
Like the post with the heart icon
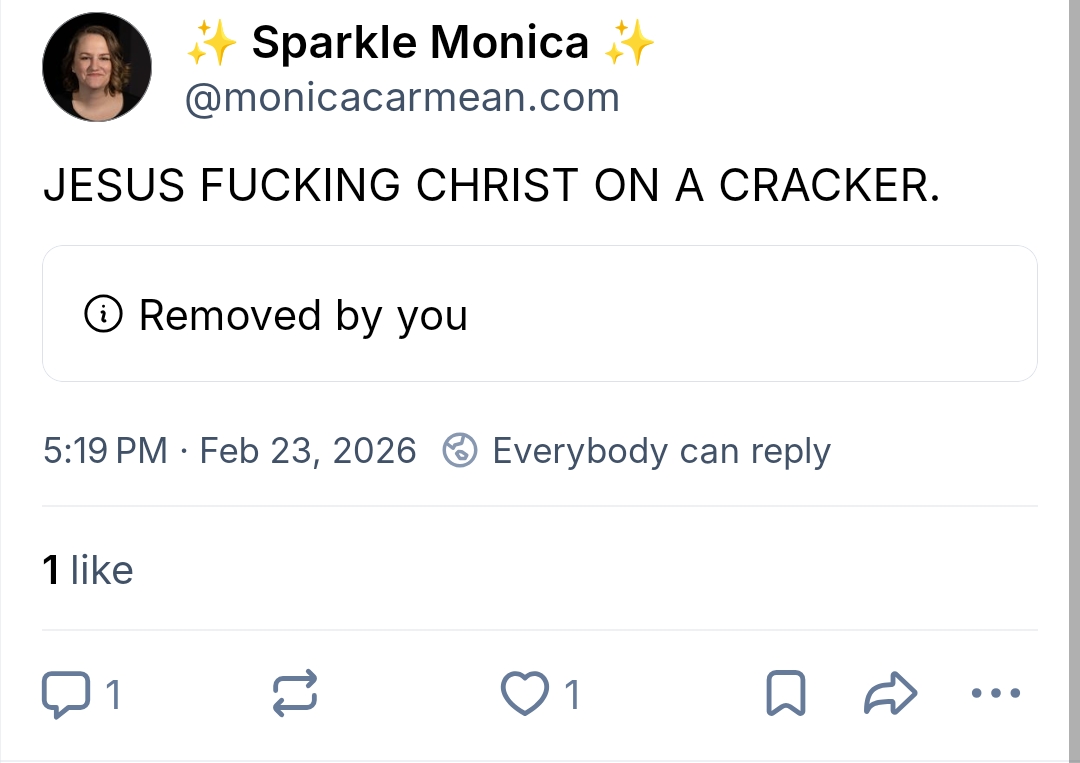click(x=524, y=694)
